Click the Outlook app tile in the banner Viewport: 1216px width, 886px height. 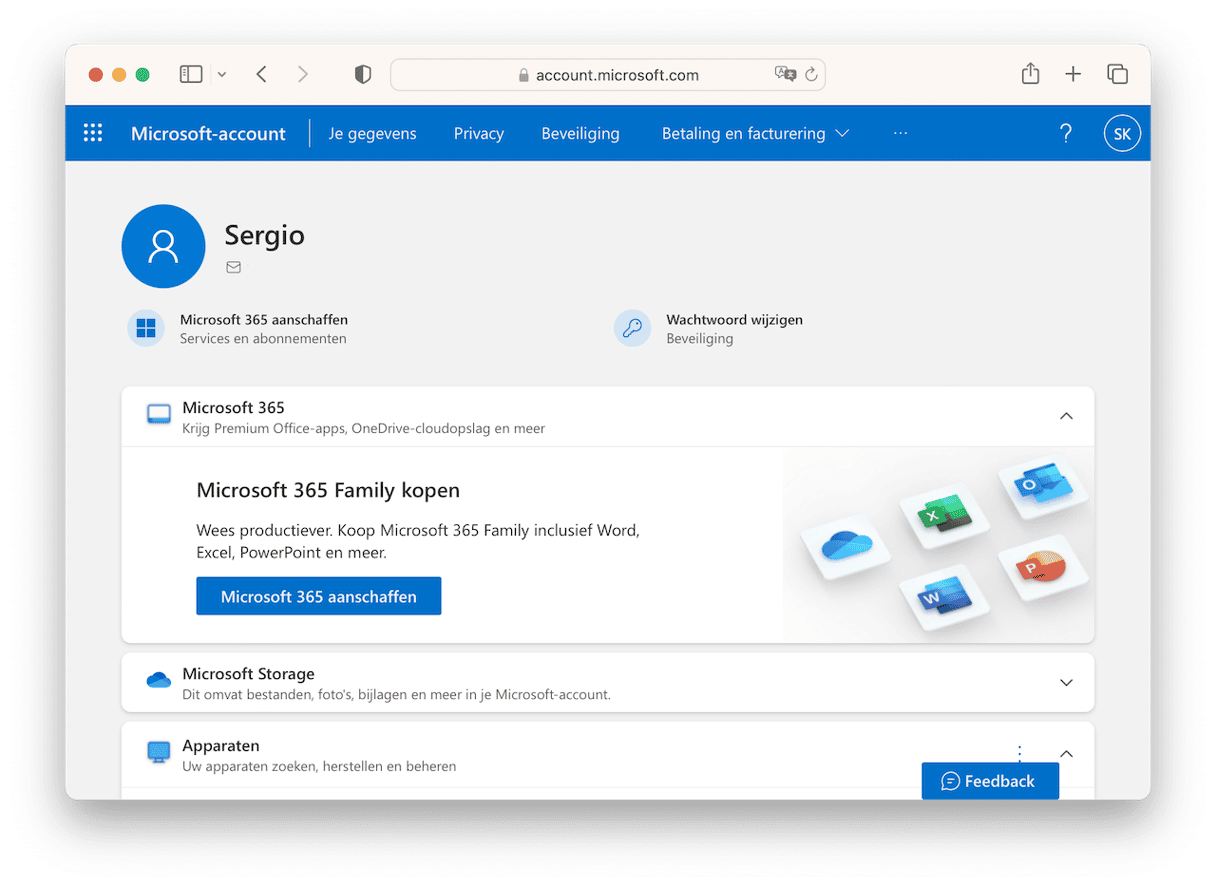tap(1043, 487)
